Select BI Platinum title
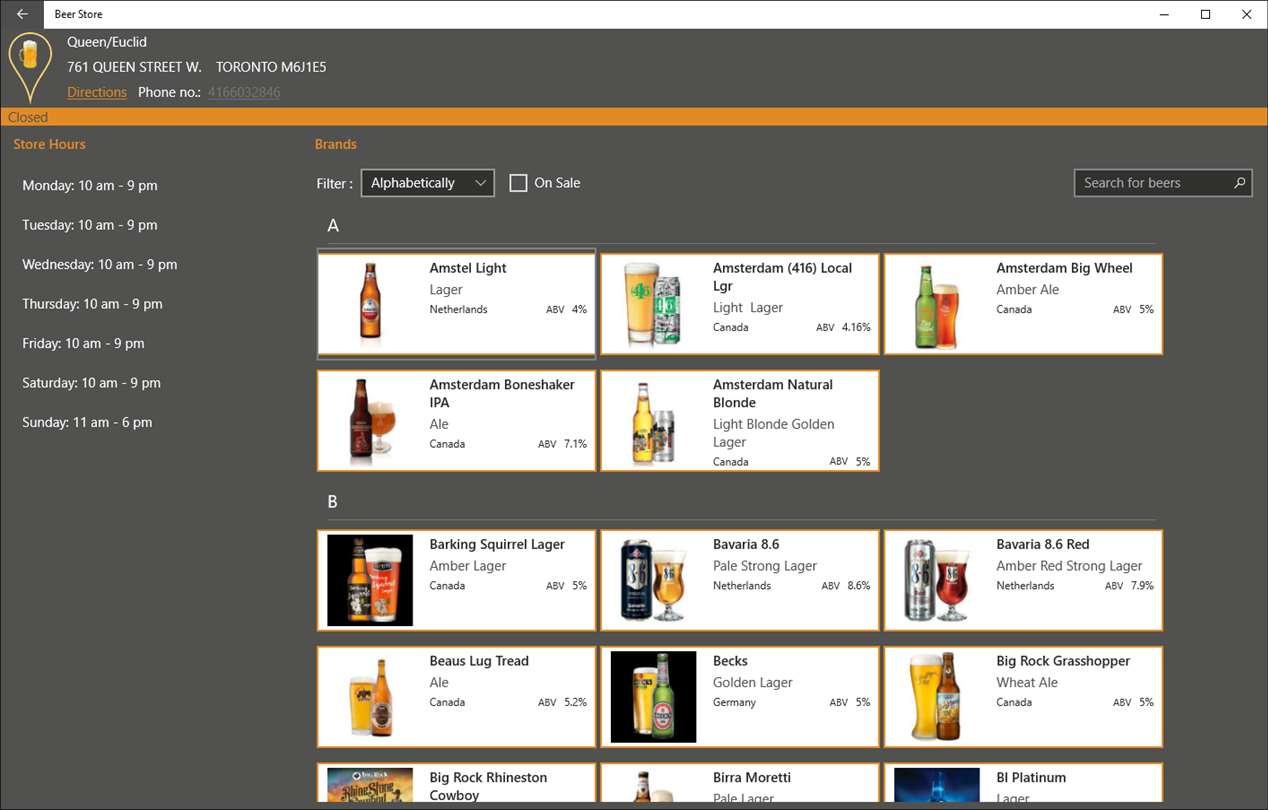The height and width of the screenshot is (810, 1268). (x=1031, y=777)
